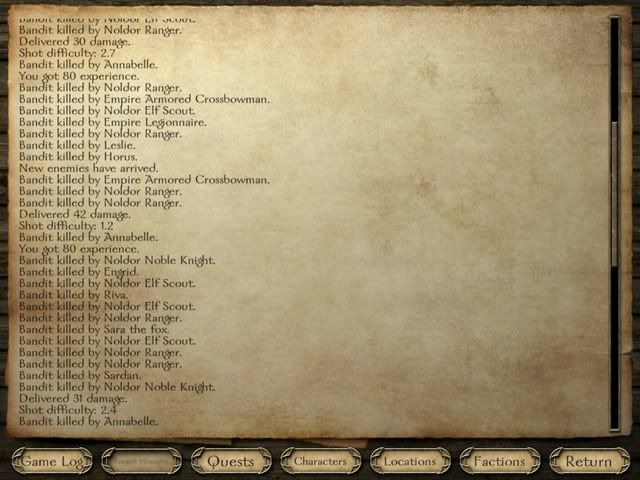Select the 'Shot difficulty: 1.2' line

pos(66,226)
